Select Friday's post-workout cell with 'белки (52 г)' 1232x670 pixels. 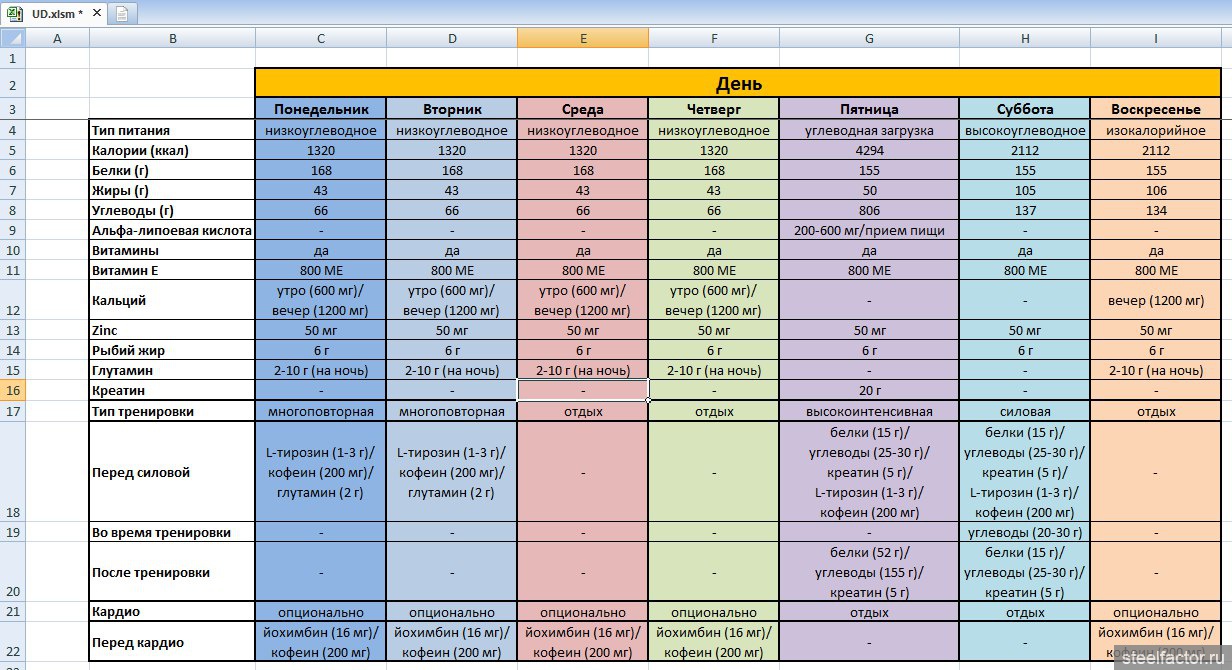869,572
